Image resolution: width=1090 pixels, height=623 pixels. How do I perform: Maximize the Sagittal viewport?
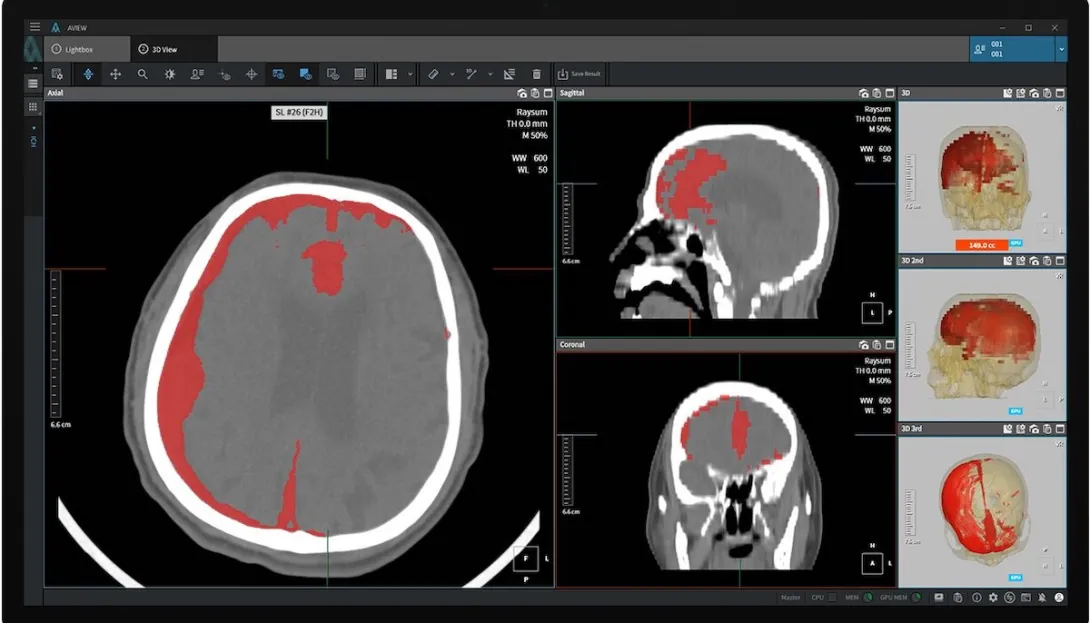890,92
